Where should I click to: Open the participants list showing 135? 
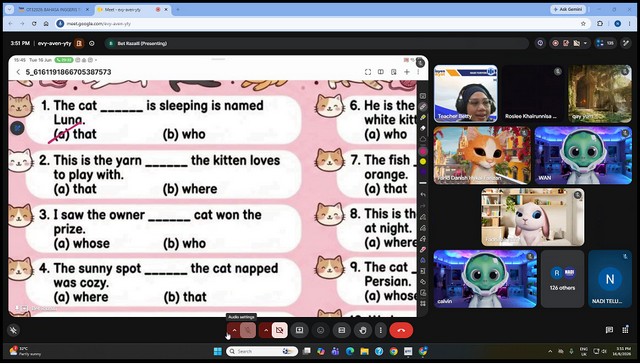605,43
